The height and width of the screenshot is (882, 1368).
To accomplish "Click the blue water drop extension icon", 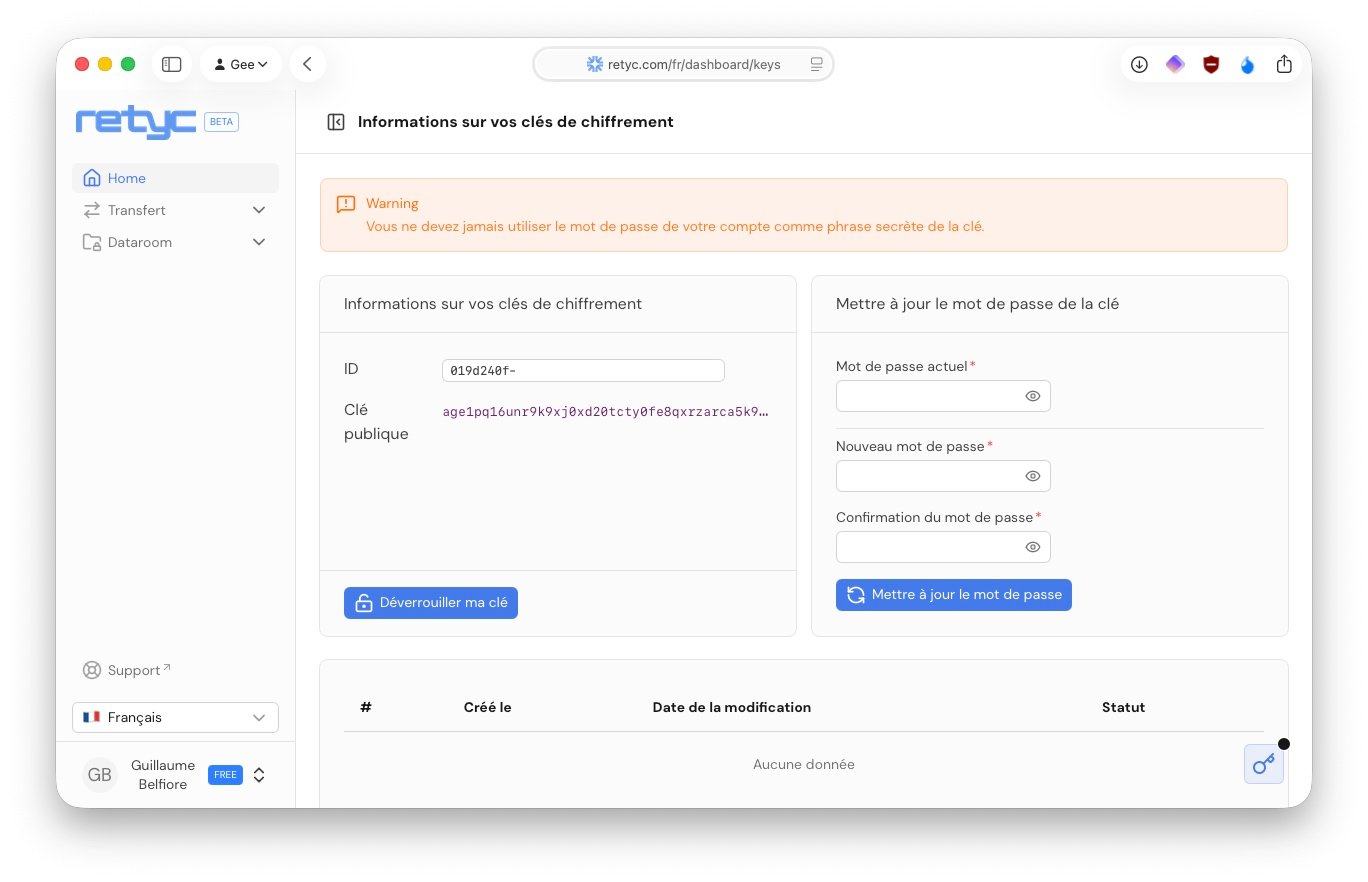I will tap(1247, 64).
